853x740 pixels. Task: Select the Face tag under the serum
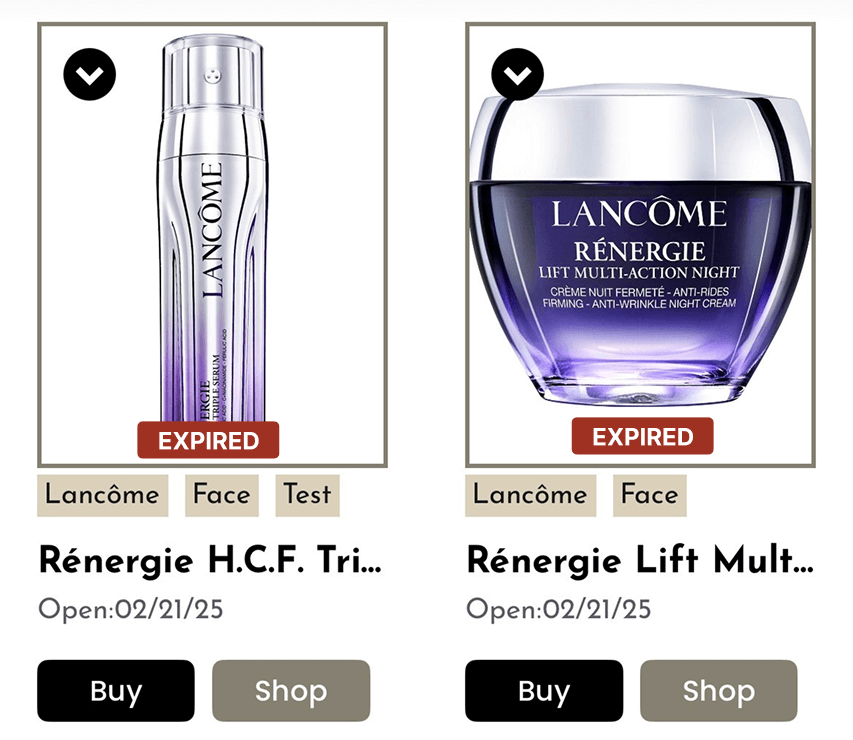click(222, 495)
